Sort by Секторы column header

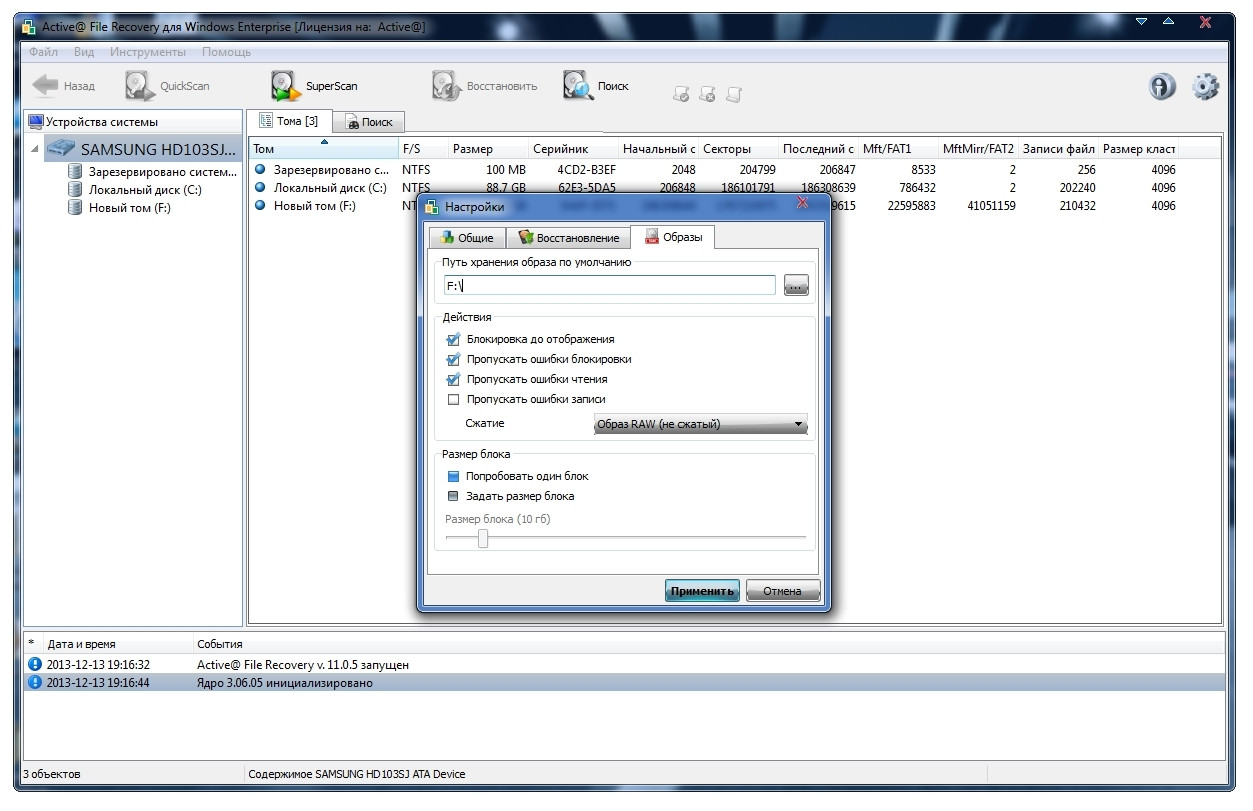738,148
